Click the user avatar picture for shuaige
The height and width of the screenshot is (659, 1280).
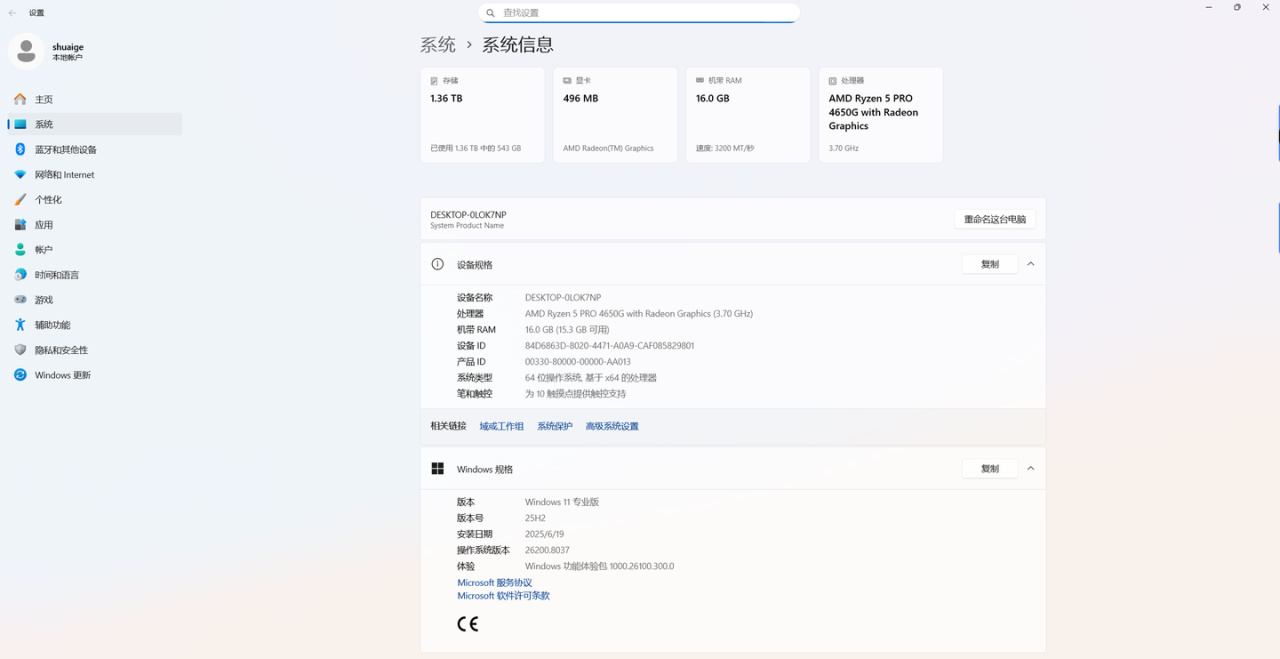pyautogui.click(x=26, y=51)
